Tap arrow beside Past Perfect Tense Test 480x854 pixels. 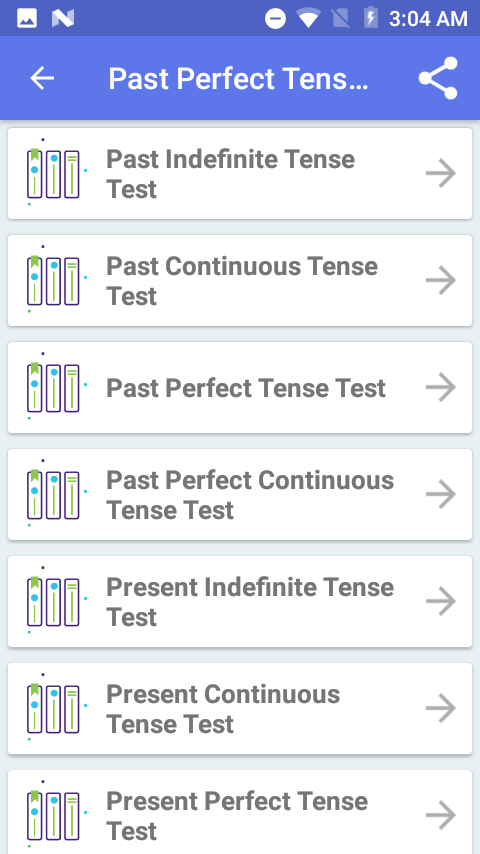[x=441, y=388]
